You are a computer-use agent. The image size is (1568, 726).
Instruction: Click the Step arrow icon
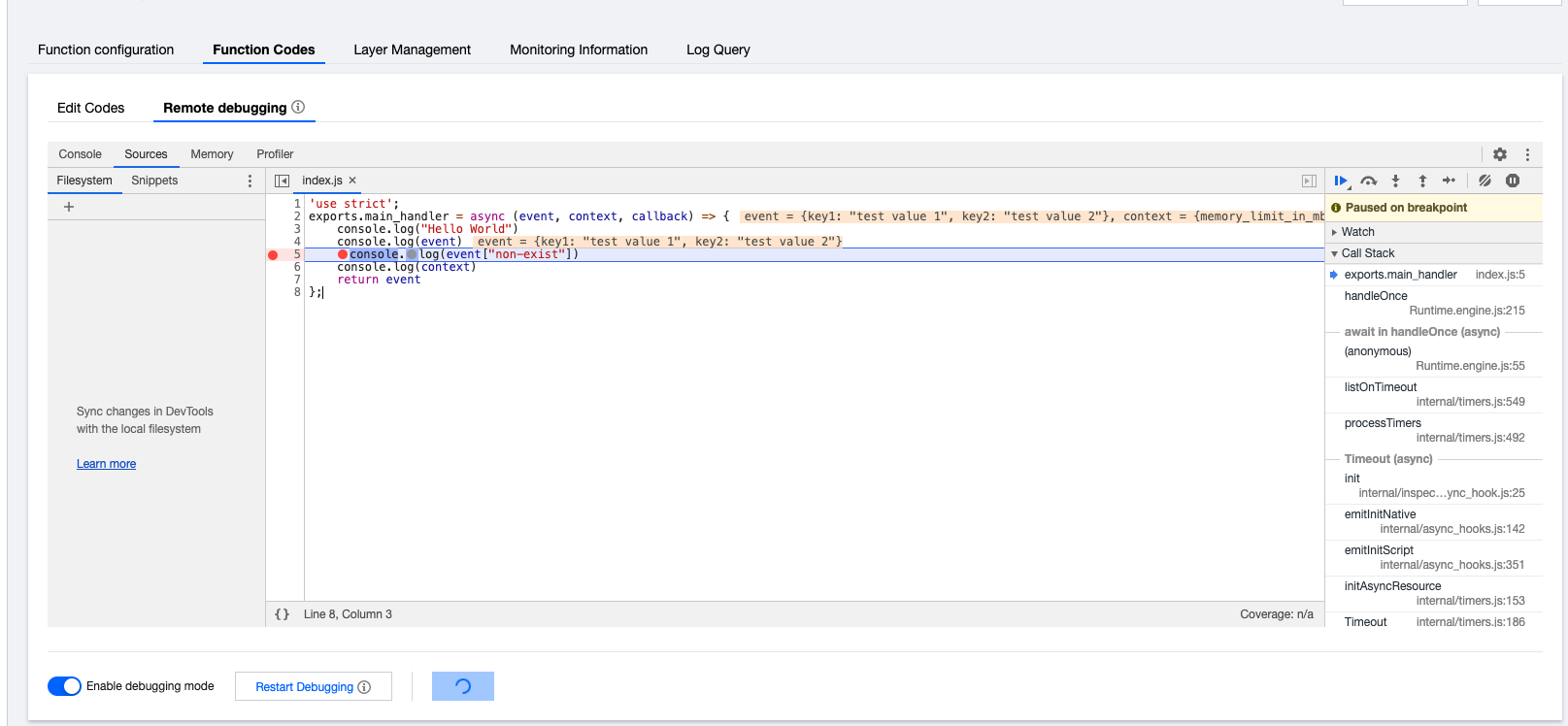click(1449, 181)
